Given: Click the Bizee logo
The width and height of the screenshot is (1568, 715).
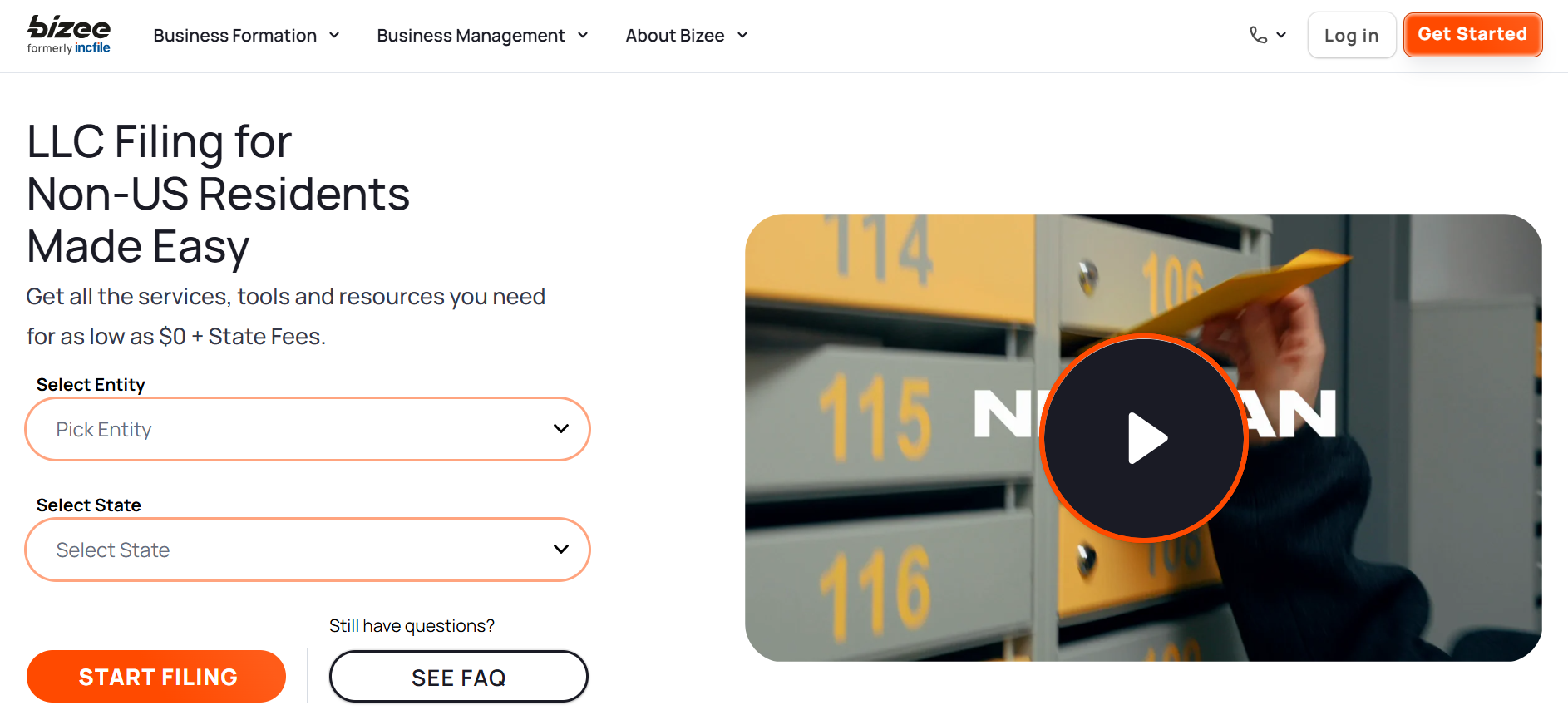Looking at the screenshot, I should 69,35.
